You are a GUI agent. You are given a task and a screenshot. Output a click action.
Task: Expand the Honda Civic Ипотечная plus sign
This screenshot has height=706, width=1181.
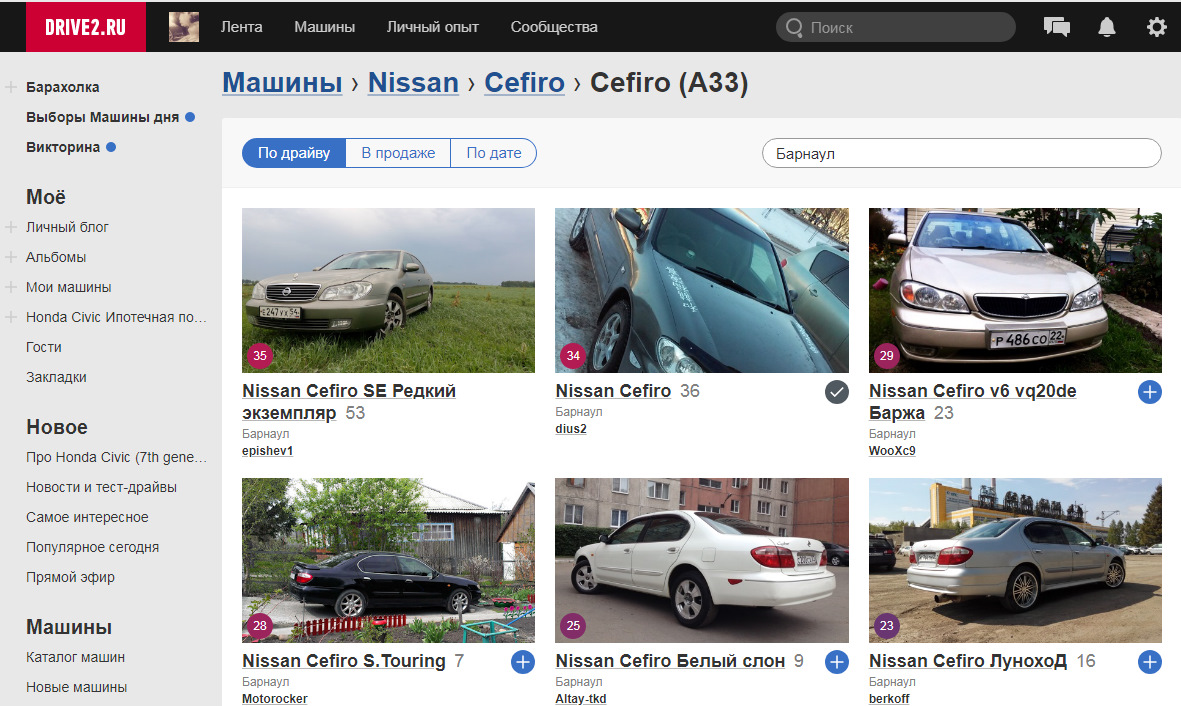(x=11, y=317)
